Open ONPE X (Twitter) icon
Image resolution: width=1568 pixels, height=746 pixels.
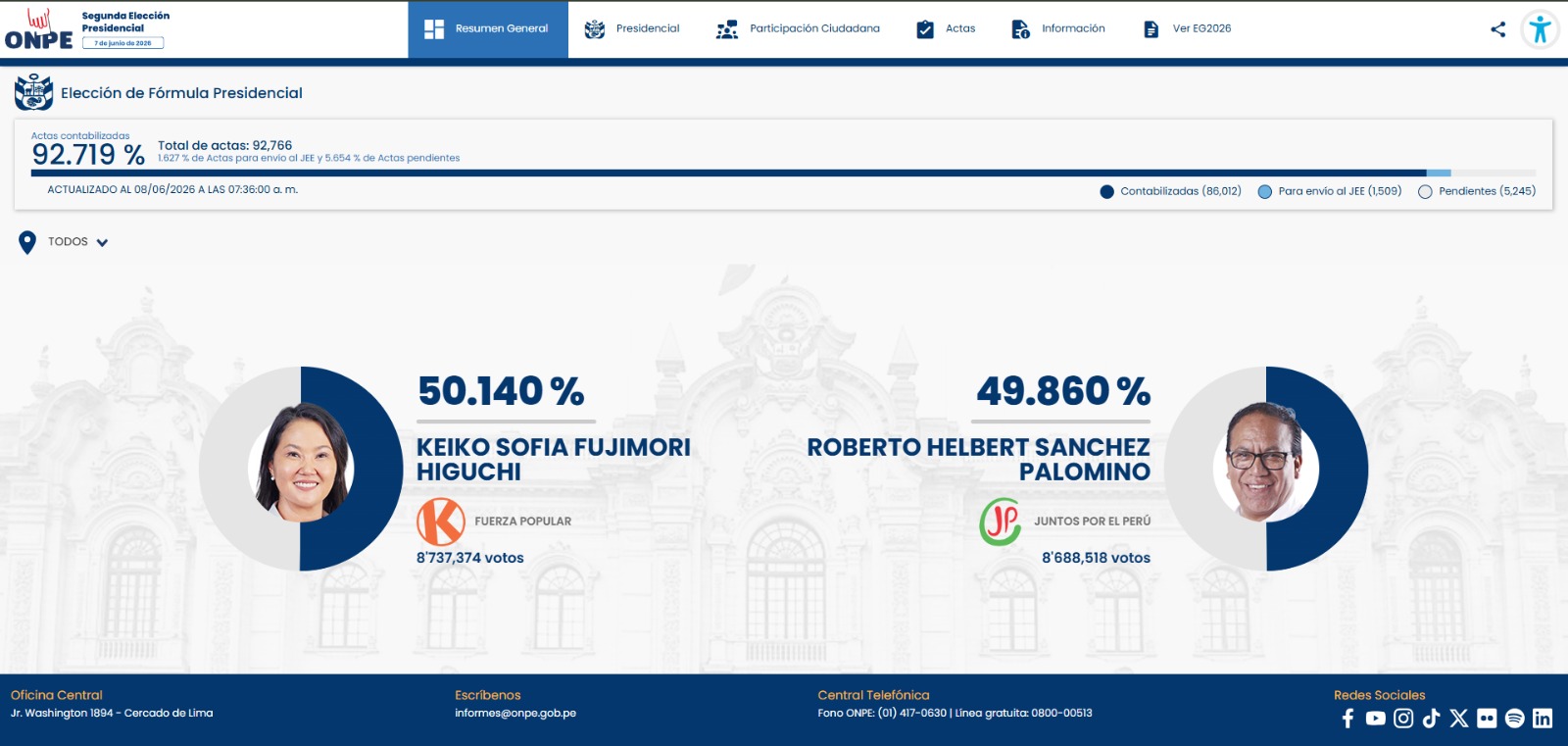click(1459, 719)
